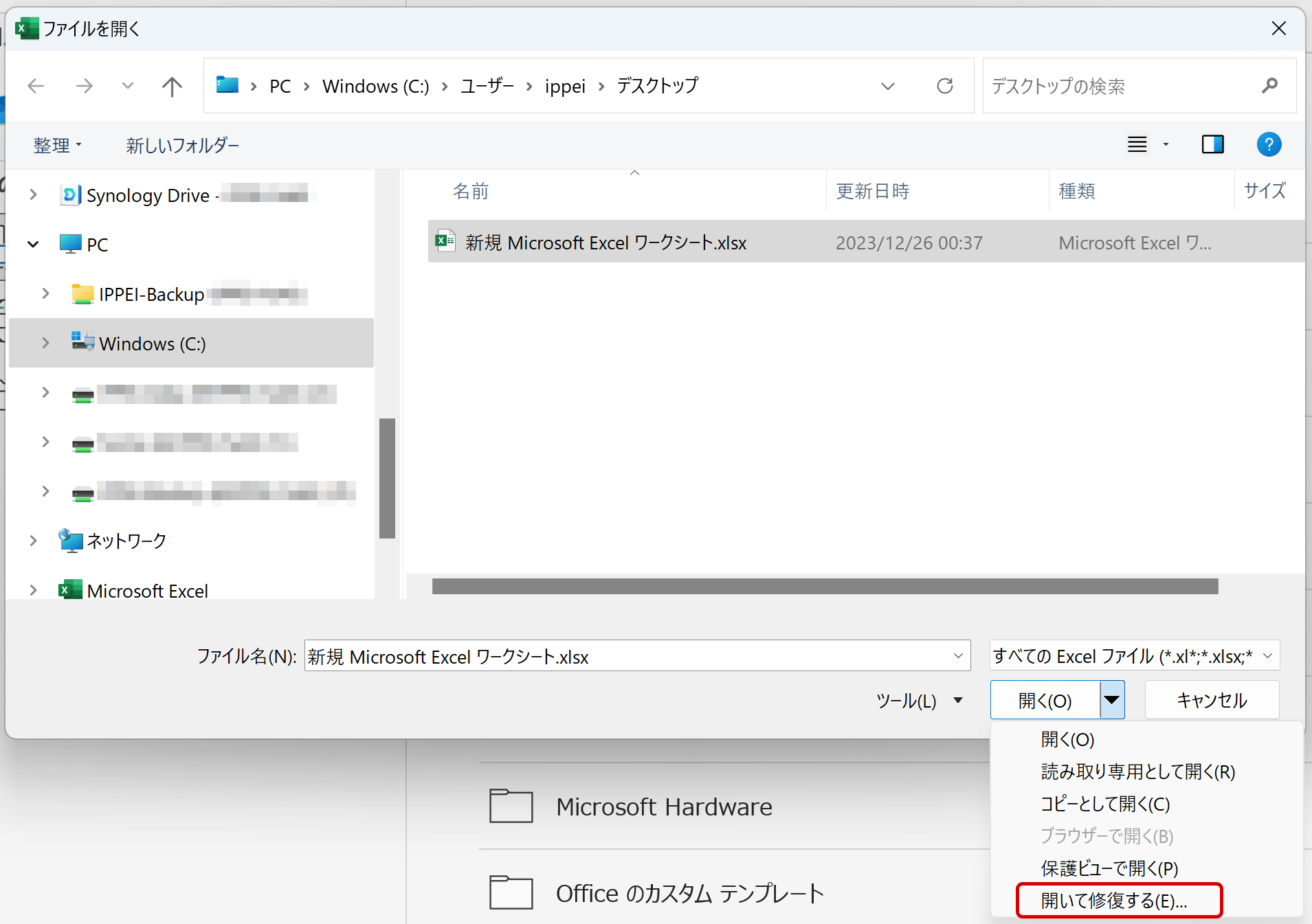
Task: Expand the Synology Drive tree node
Action: 33,195
